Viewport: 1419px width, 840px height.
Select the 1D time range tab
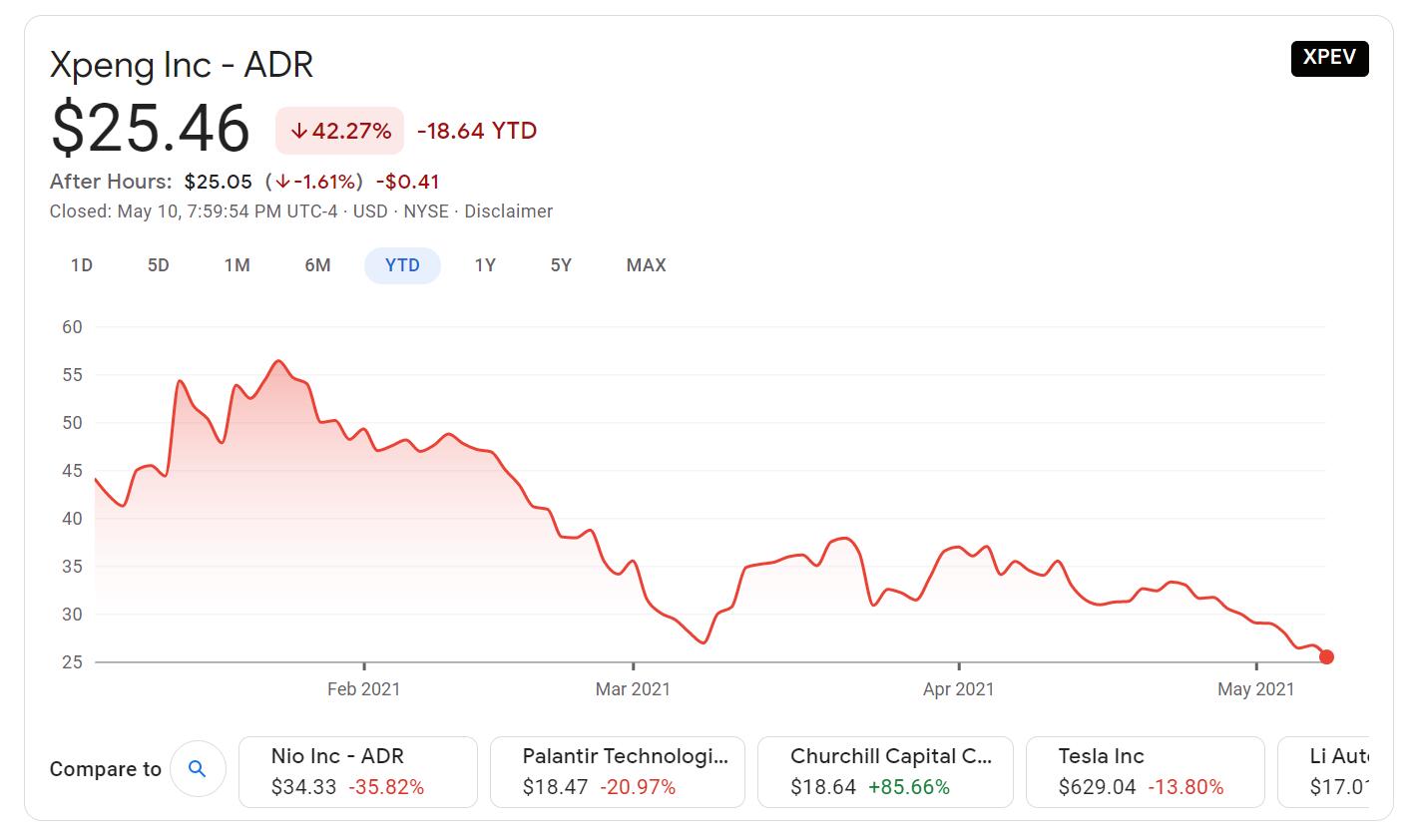click(82, 265)
